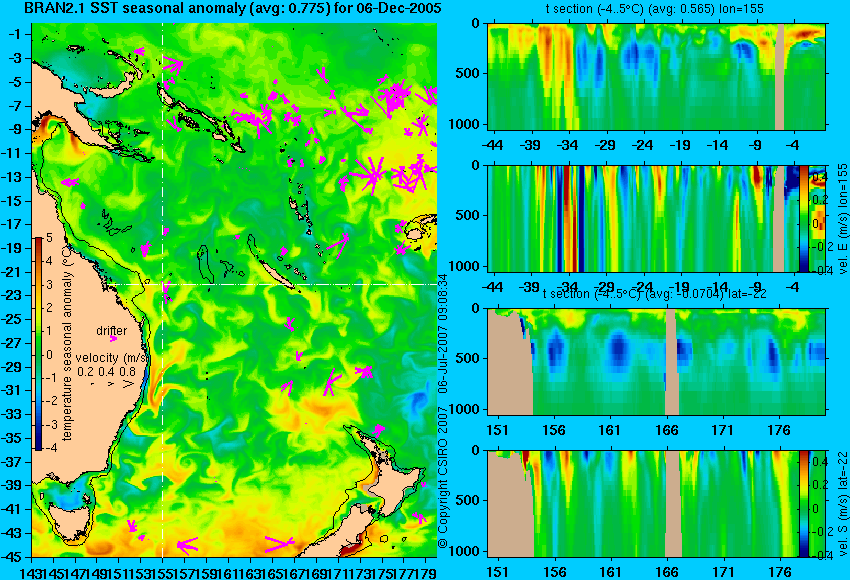Image resolution: width=850 pixels, height=580 pixels.
Task: Select the lon=155 eastward velocity section plot
Action: (x=657, y=218)
